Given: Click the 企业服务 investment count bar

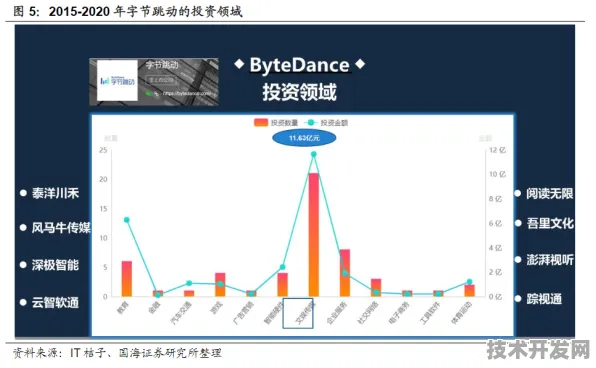Looking at the screenshot, I should click(x=345, y=273).
